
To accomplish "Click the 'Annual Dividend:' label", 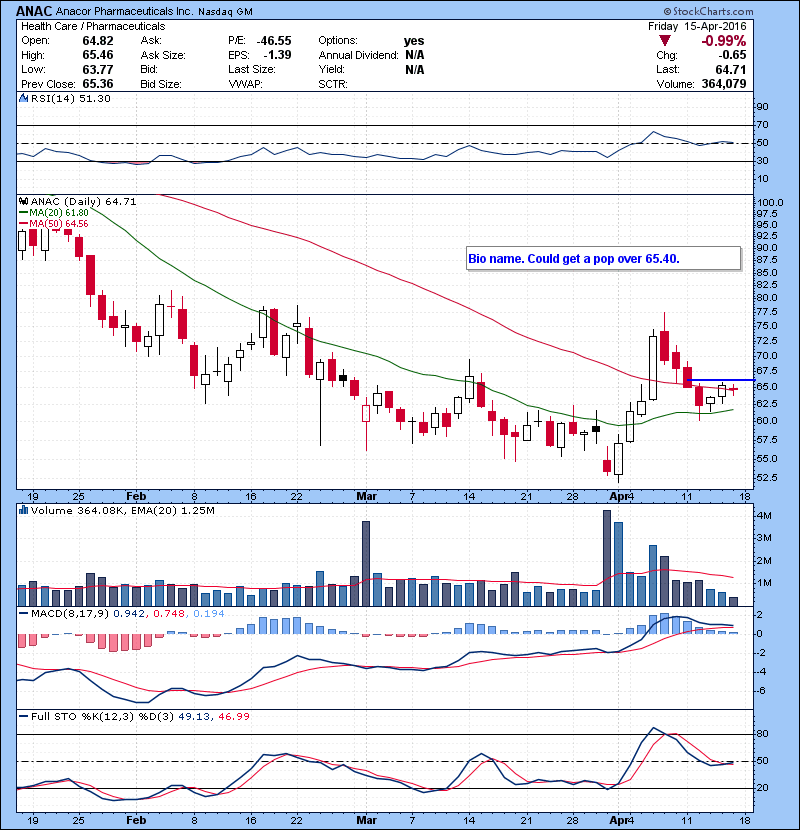I will point(358,55).
